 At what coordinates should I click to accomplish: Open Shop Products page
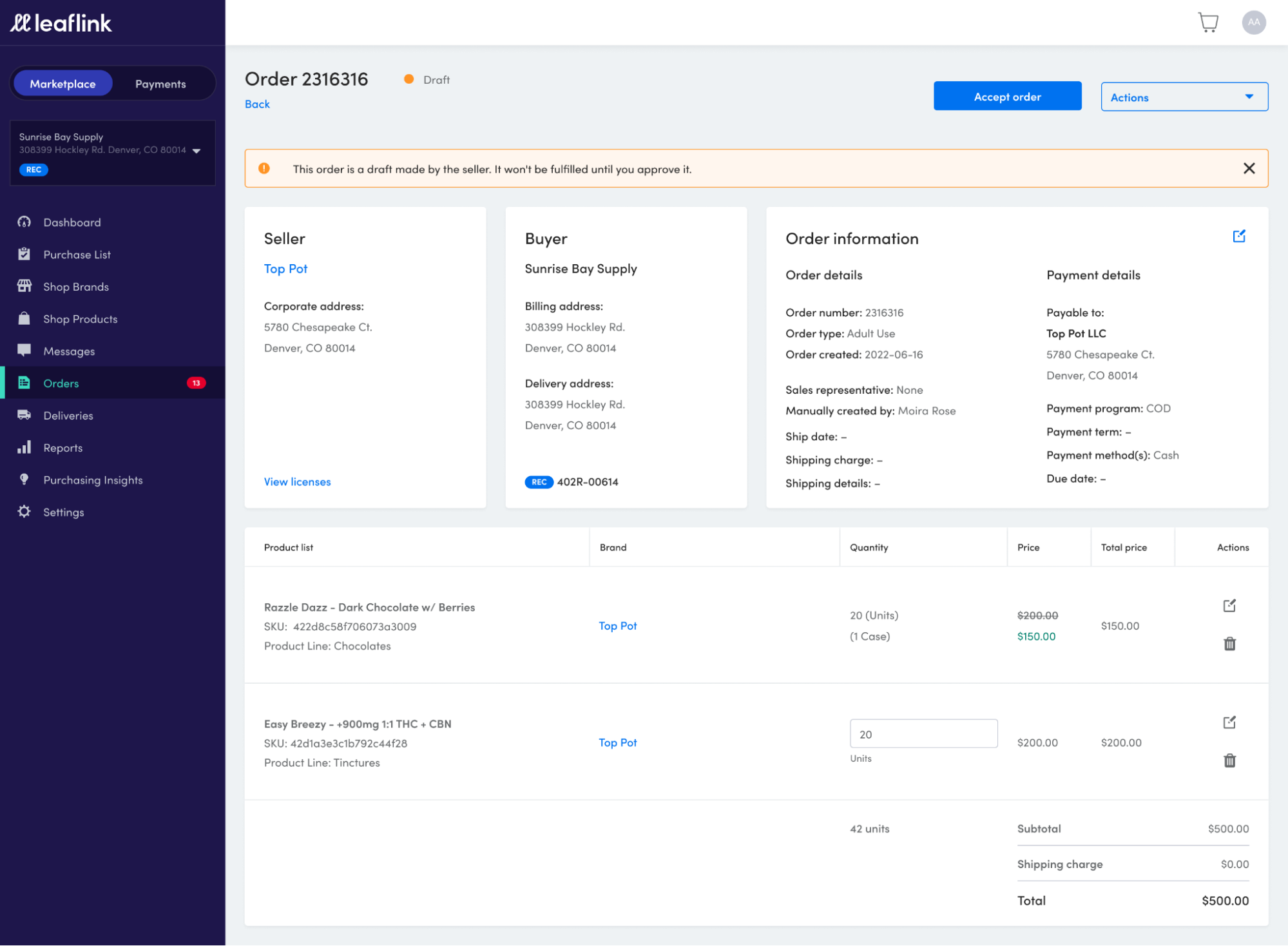(81, 319)
